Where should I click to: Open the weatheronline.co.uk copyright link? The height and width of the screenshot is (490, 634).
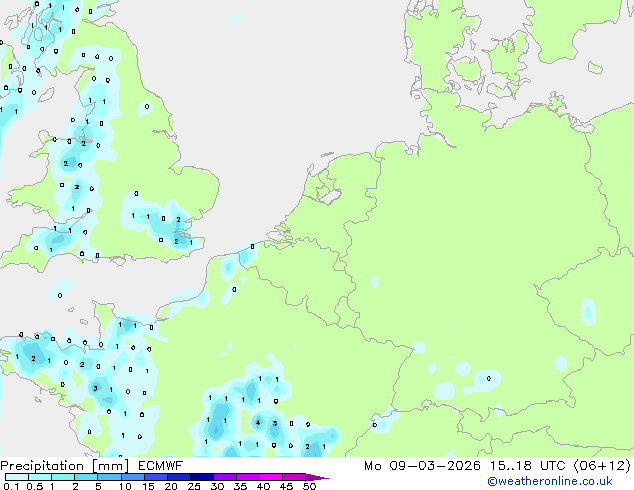click(x=549, y=481)
